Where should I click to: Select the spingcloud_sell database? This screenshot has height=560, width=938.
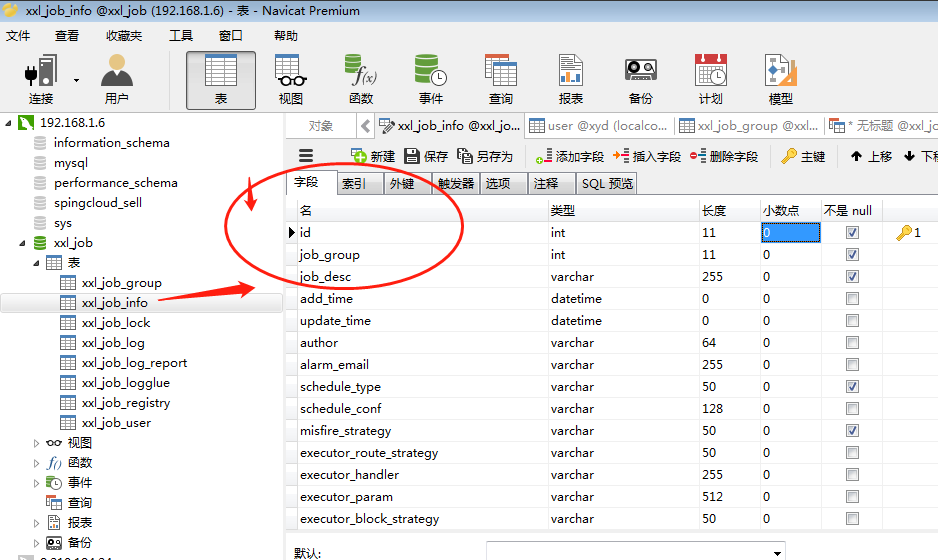click(x=98, y=203)
